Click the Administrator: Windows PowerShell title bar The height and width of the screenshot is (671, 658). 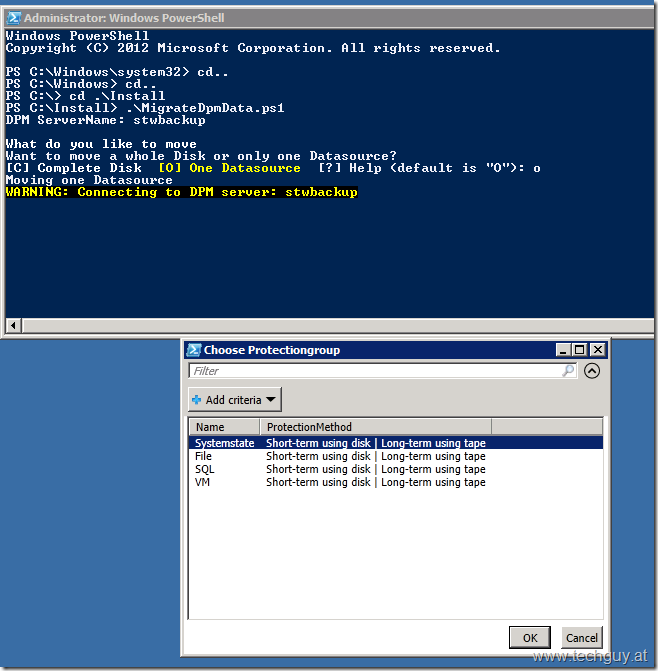(329, 18)
